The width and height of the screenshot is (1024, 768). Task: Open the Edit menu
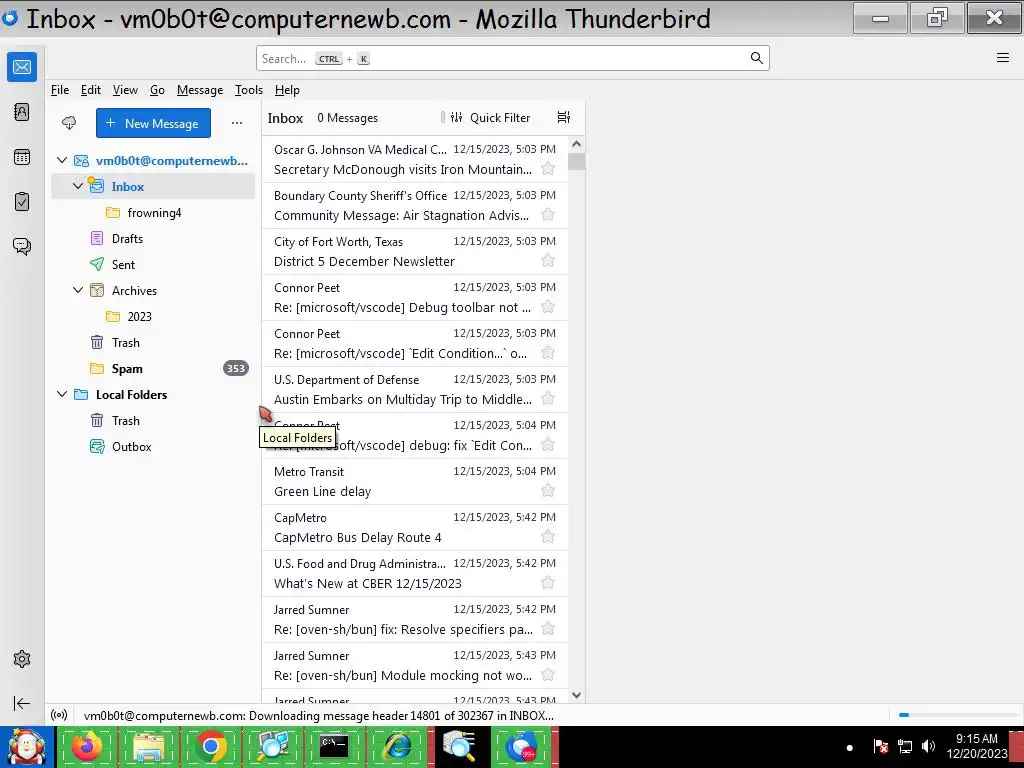pyautogui.click(x=91, y=90)
